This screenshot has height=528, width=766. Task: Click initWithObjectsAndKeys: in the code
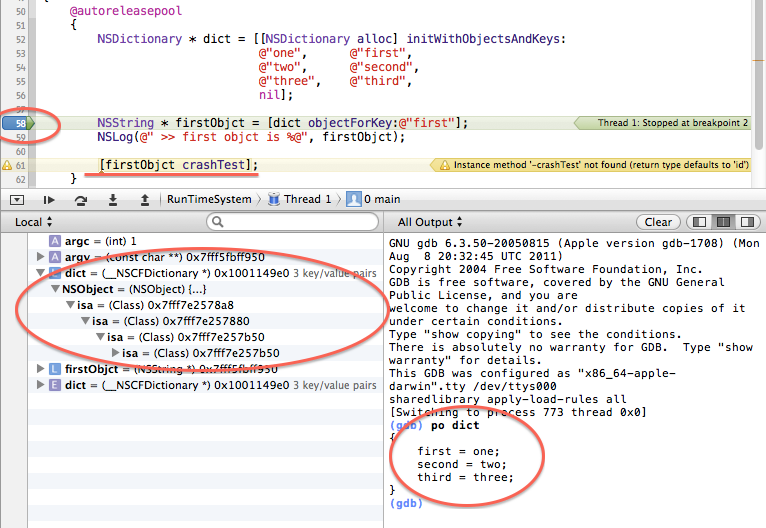point(486,39)
